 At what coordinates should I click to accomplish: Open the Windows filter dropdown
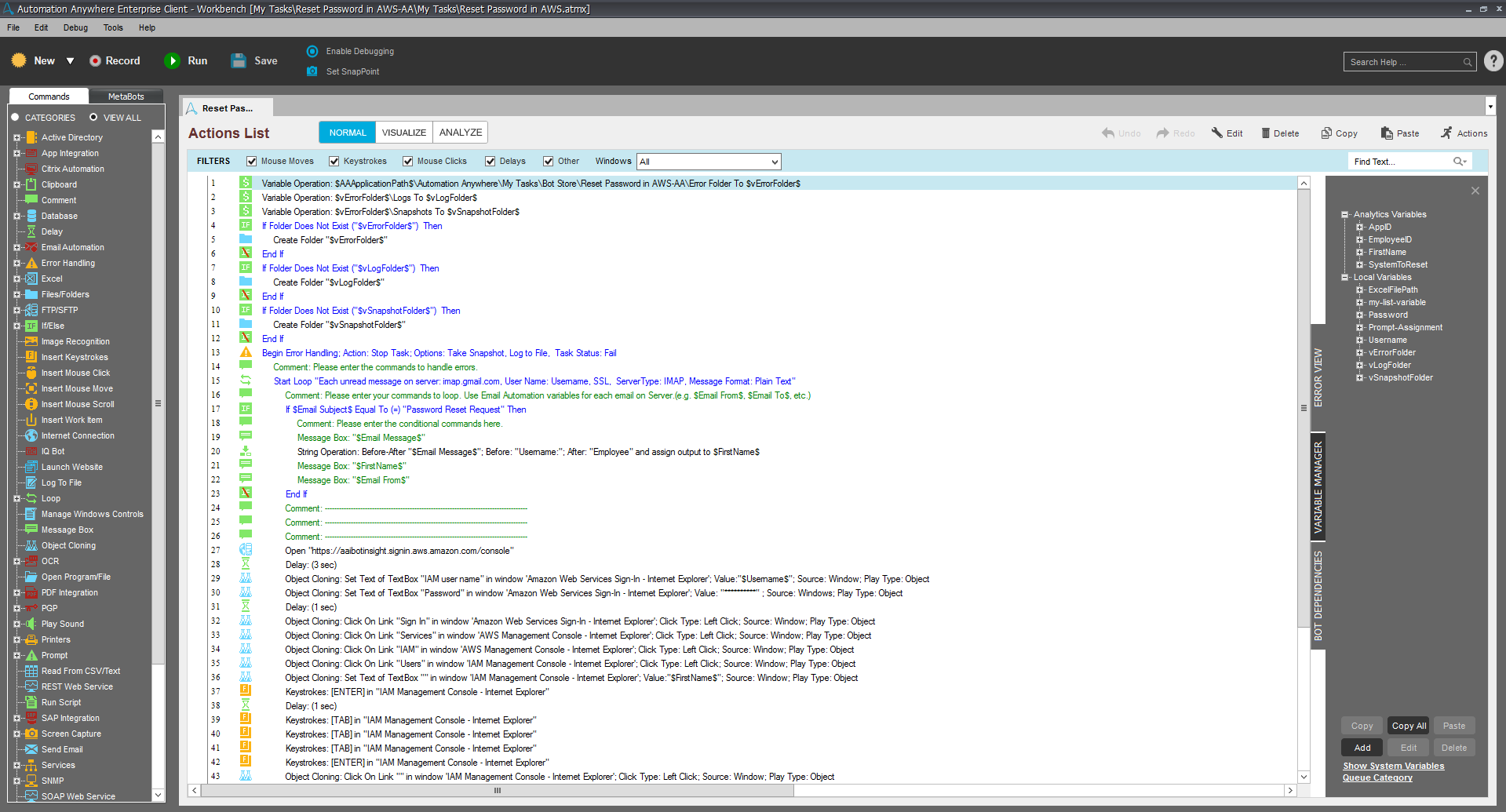pyautogui.click(x=774, y=162)
